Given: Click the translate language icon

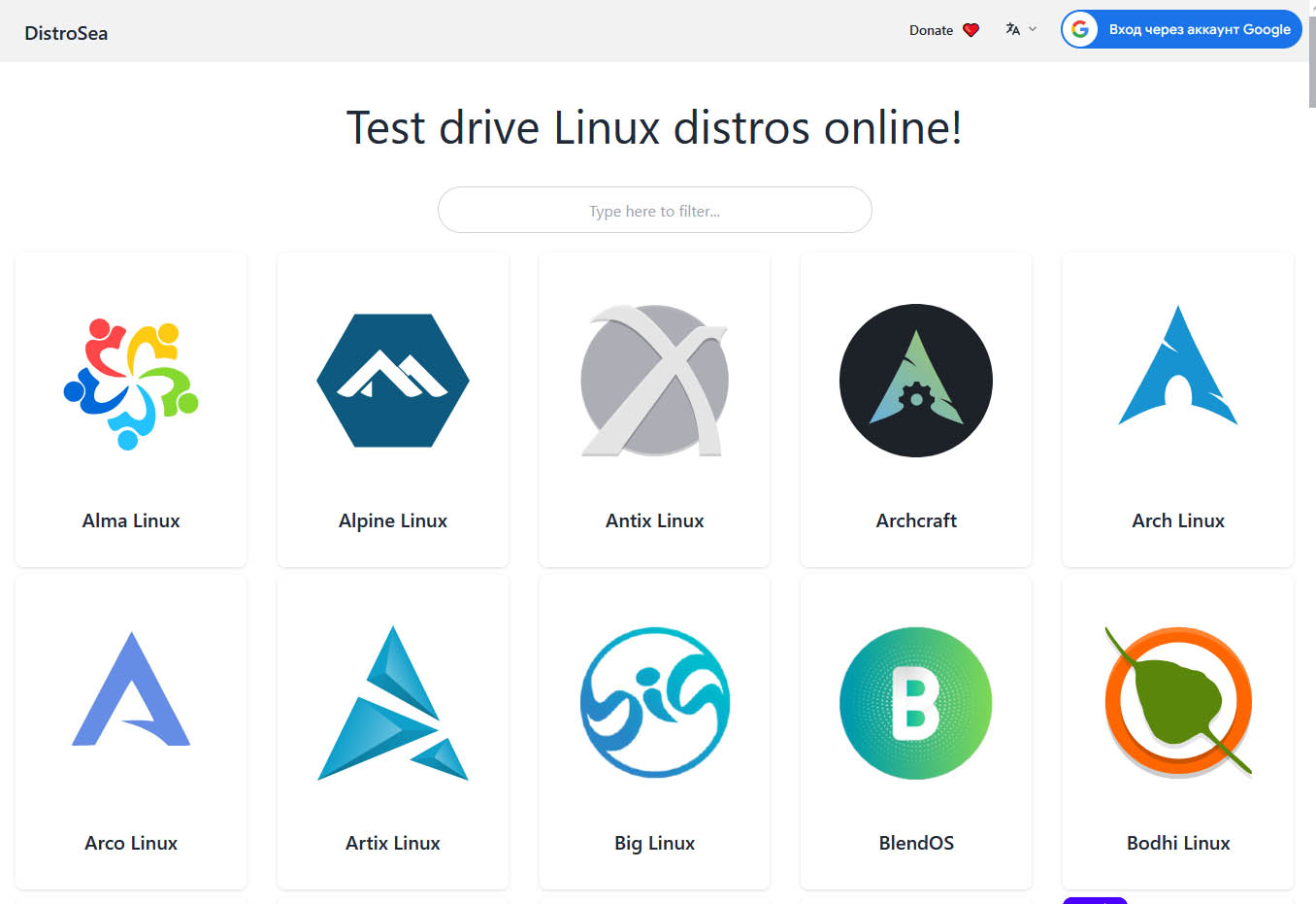Looking at the screenshot, I should click(1012, 29).
